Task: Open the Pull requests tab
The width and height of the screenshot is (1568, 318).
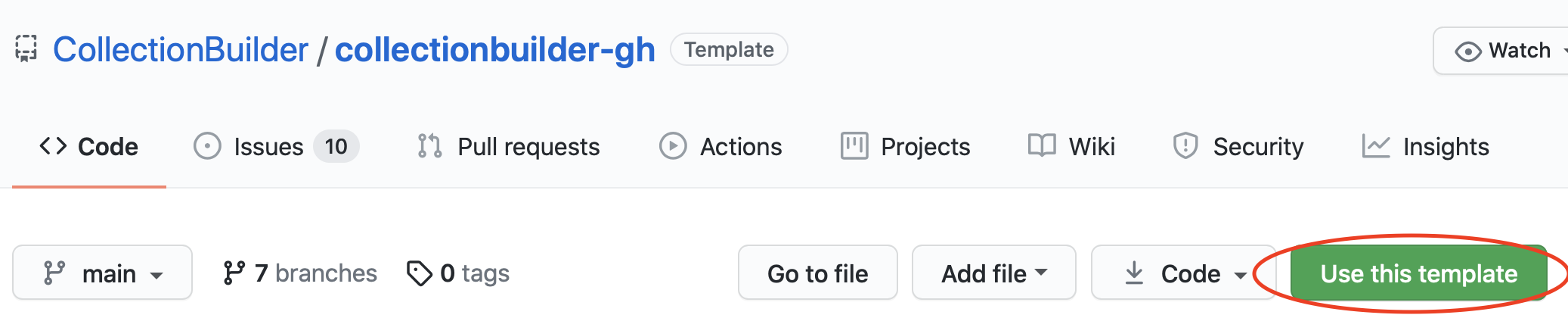Action: coord(508,146)
